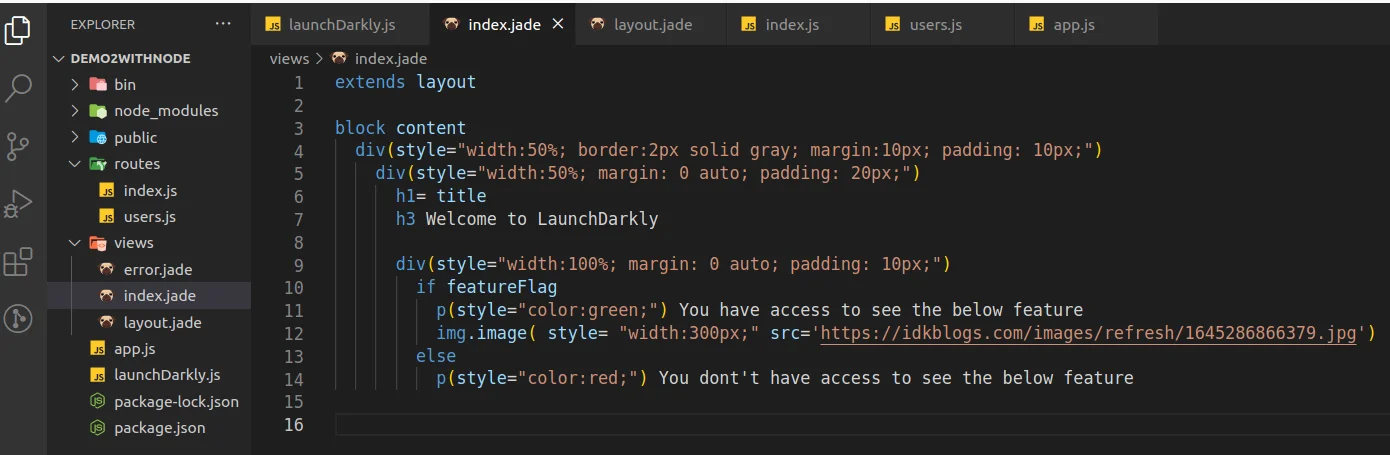Viewport: 1390px width, 455px height.
Task: Click the views breadcrumb segment
Action: click(x=289, y=59)
